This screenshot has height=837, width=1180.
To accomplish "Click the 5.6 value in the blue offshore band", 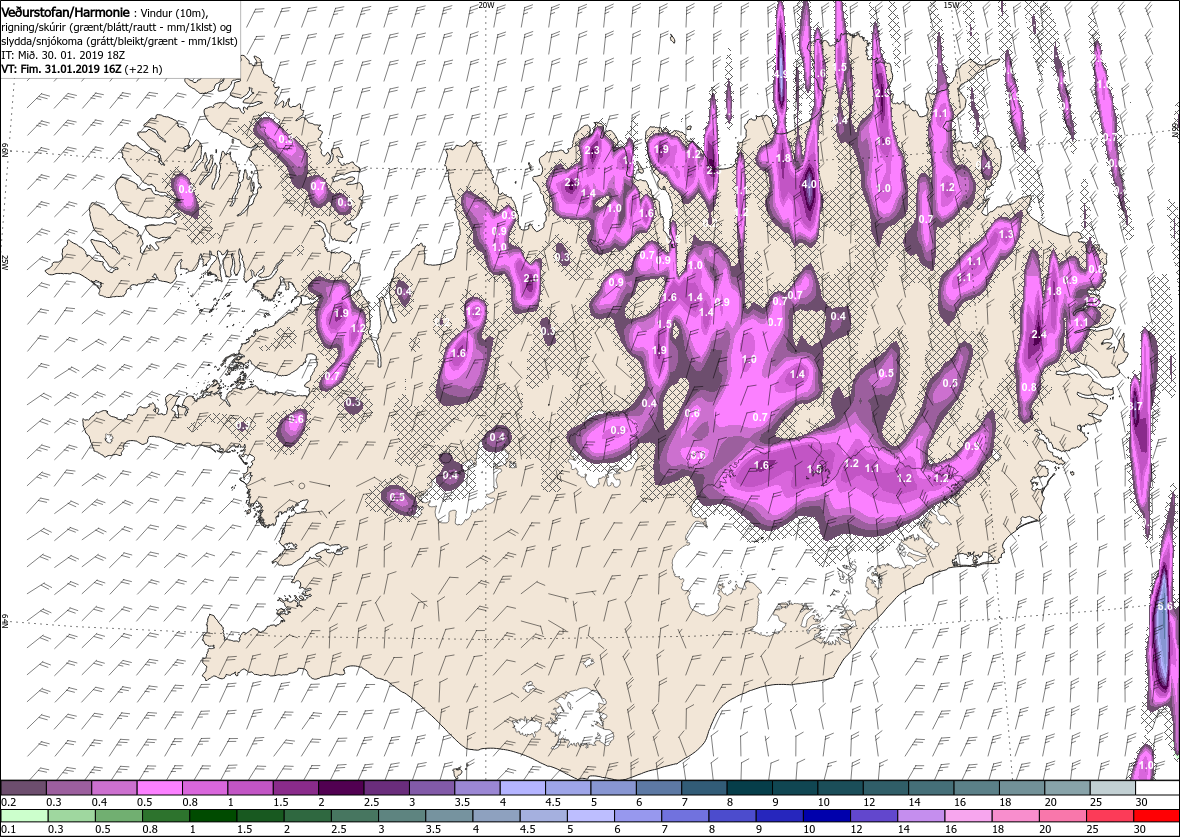I will tap(1165, 606).
